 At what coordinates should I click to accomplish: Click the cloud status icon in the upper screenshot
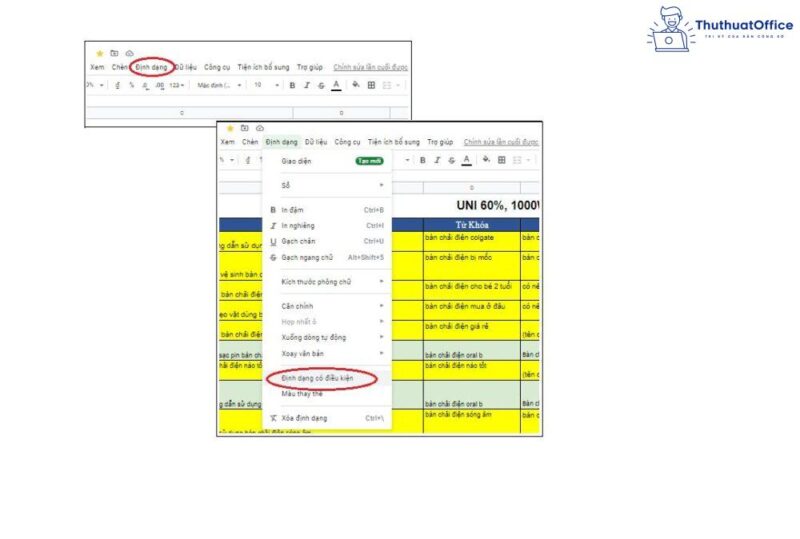130,53
